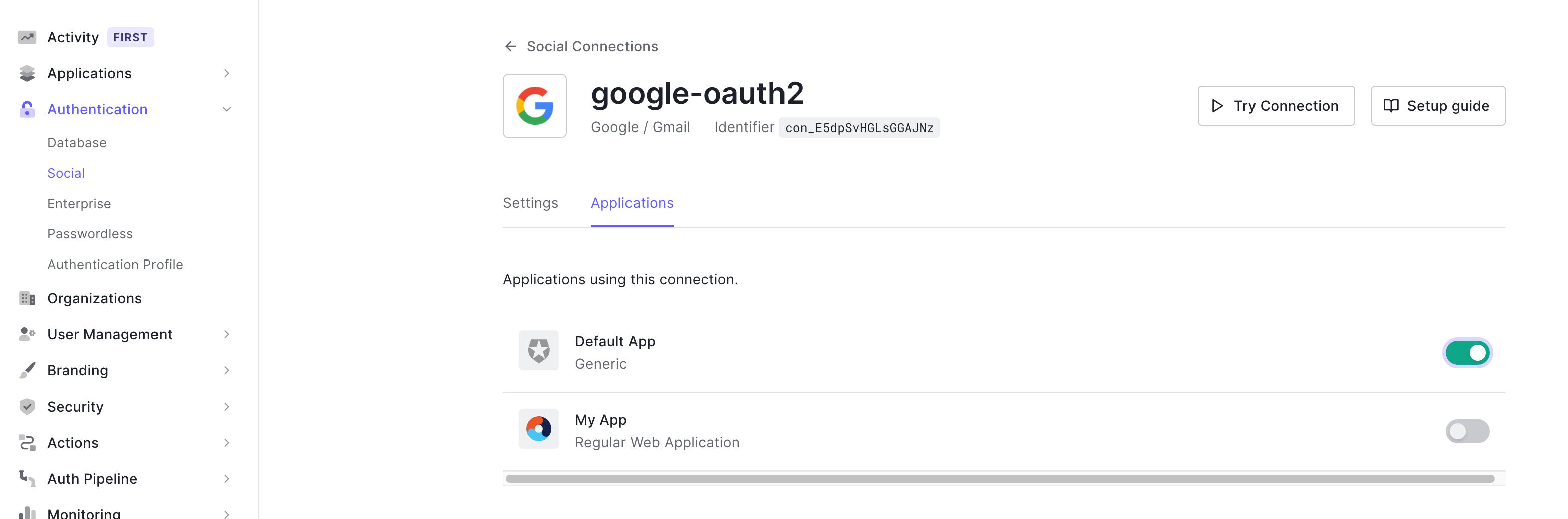Expand the Applications sidebar section
The image size is (1568, 519).
[226, 72]
